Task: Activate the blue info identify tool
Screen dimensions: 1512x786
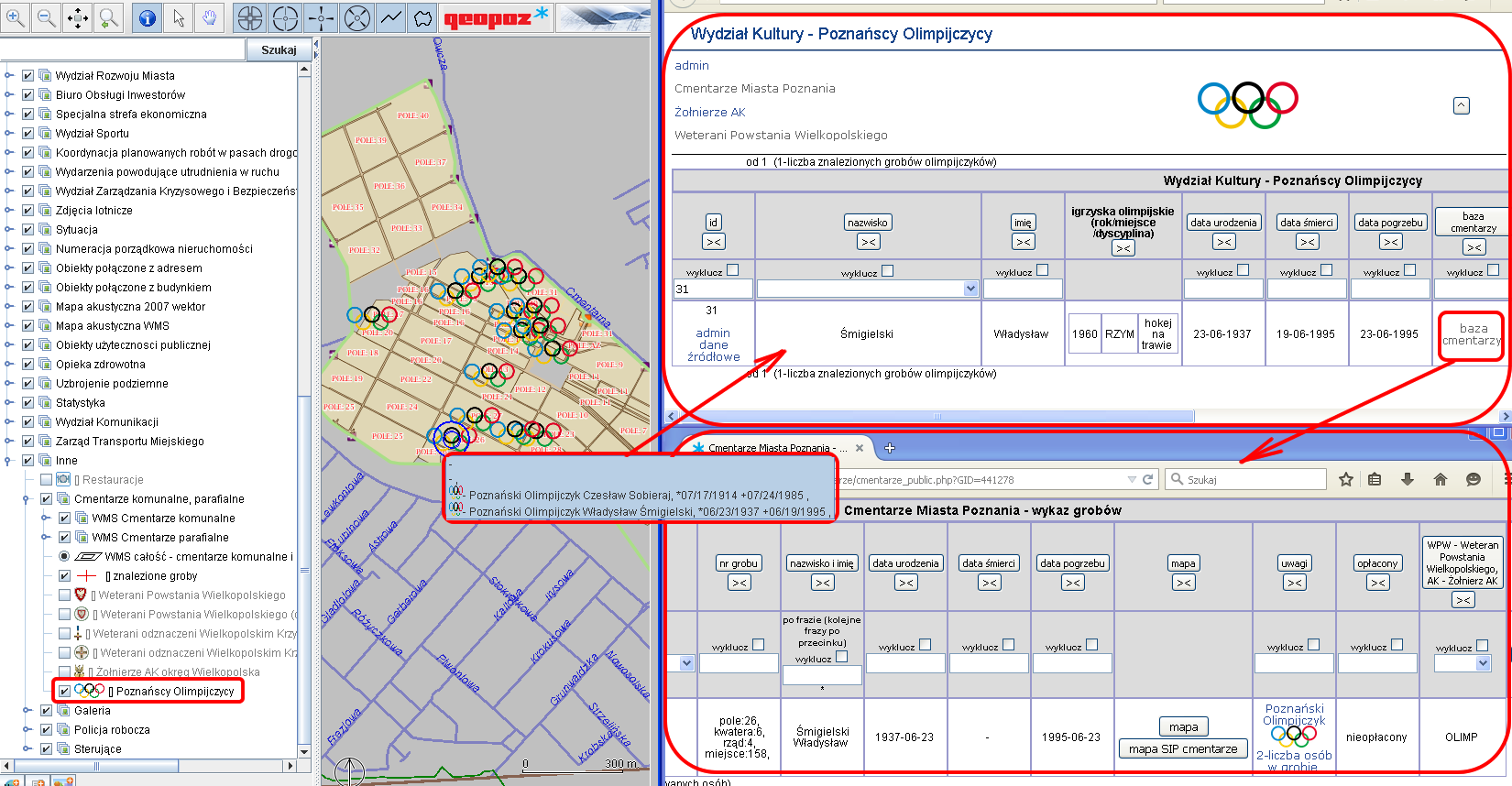Action: point(148,17)
